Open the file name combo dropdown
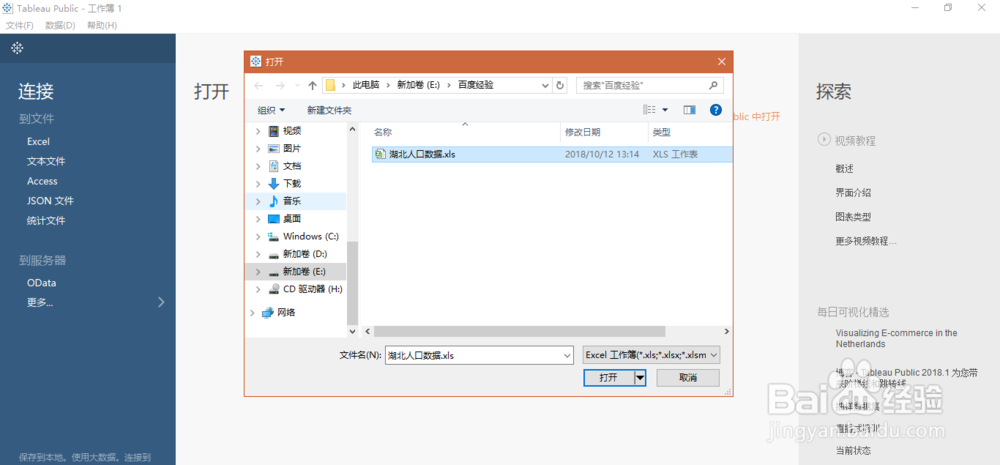The image size is (1000, 465). 568,355
